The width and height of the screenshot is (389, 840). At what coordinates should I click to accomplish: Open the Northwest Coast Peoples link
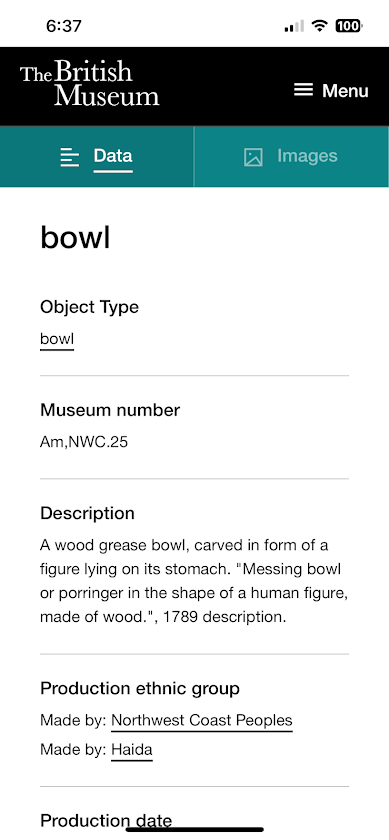coord(202,721)
